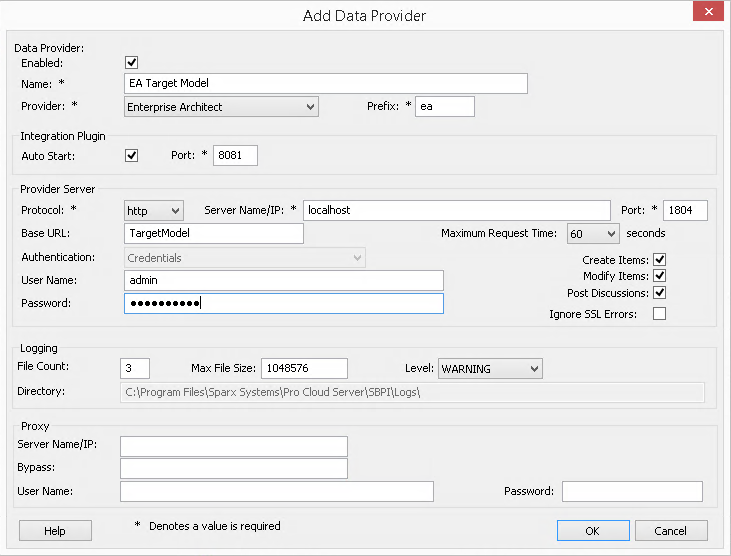This screenshot has width=731, height=556.
Task: Uncheck the Enabled checkbox
Action: click(131, 63)
